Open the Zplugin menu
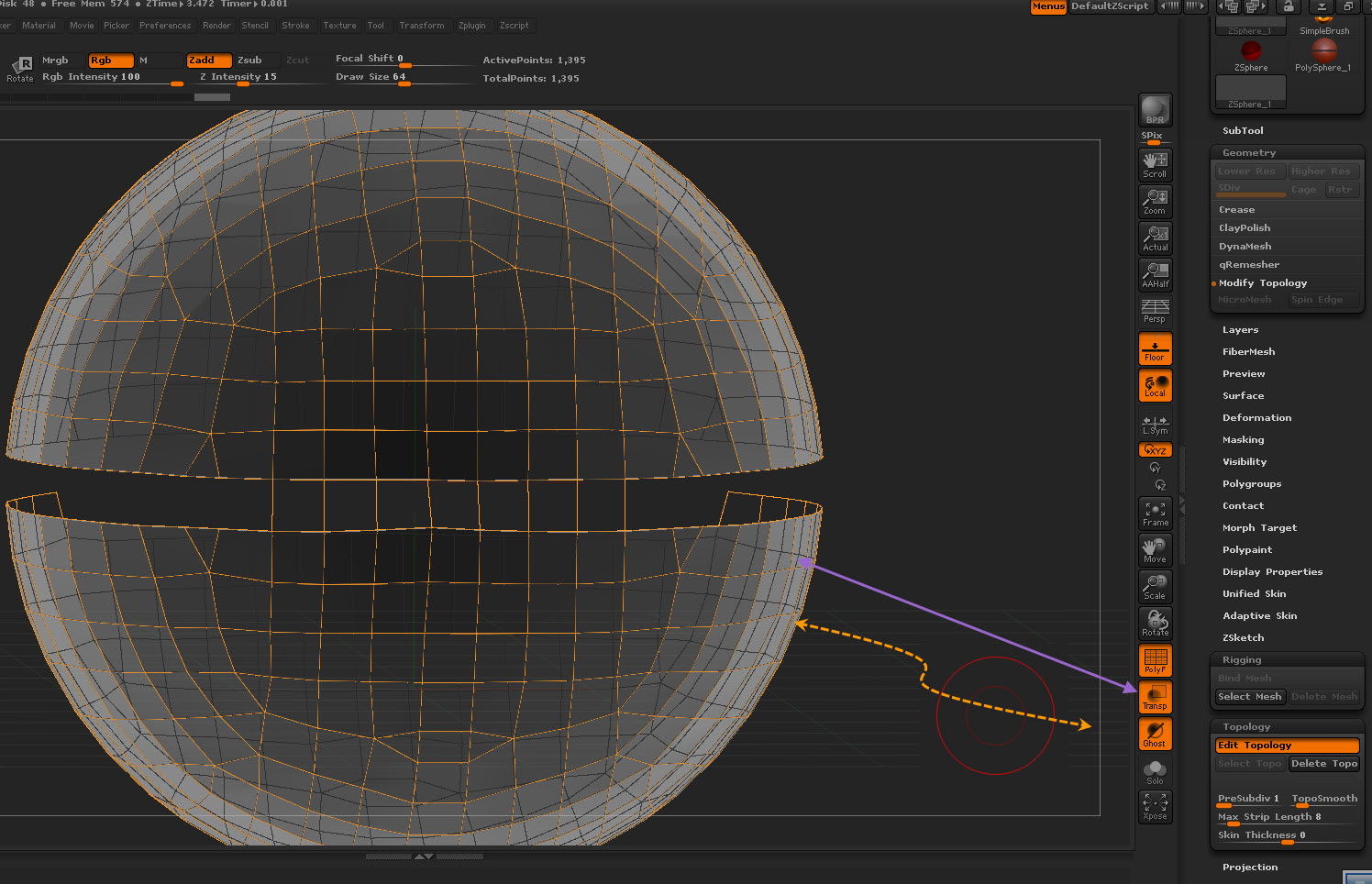The image size is (1372, 884). point(471,26)
